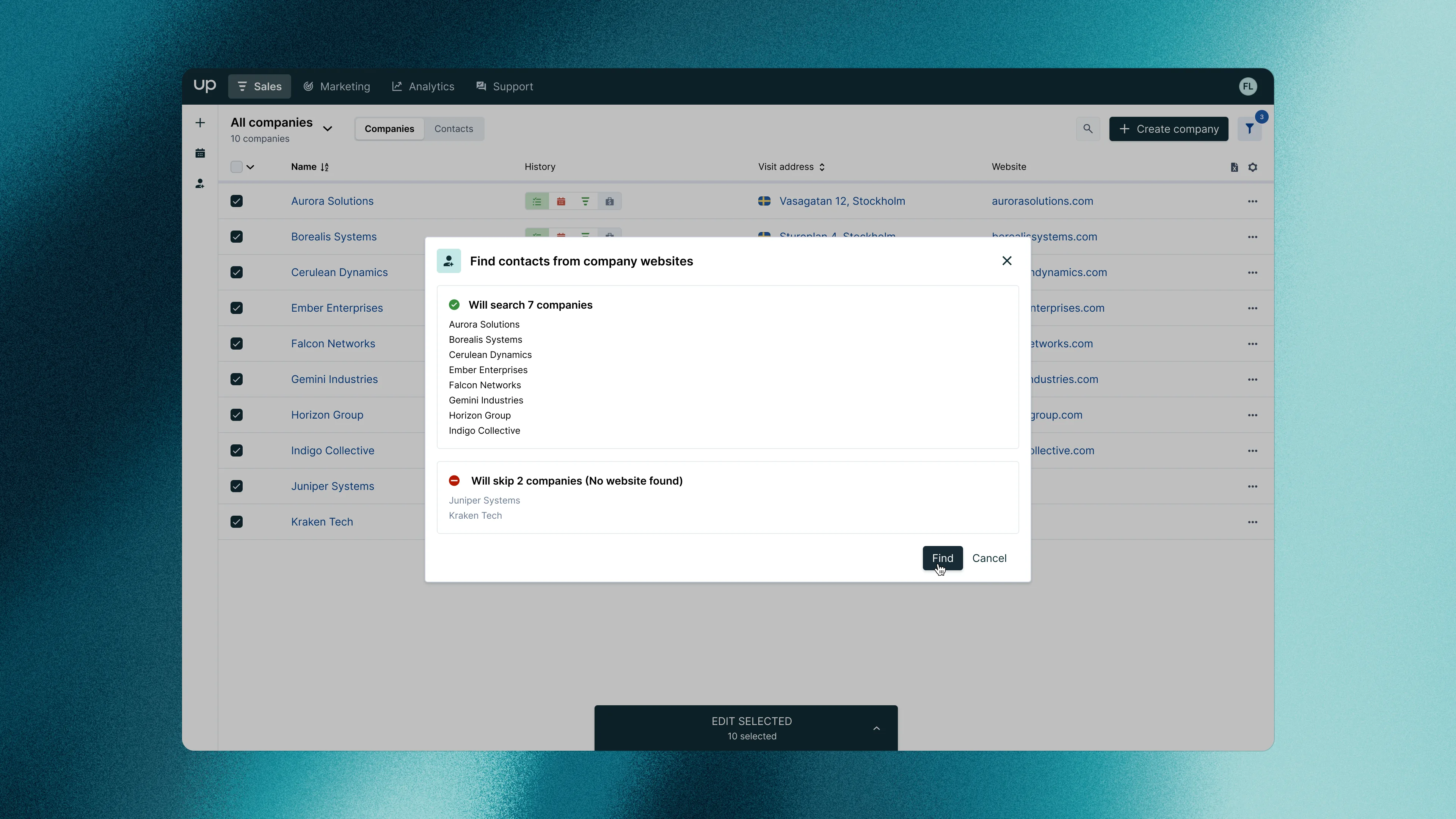Click the red calendar history icon for Aurora Solutions
The image size is (1456, 819).
(x=561, y=201)
